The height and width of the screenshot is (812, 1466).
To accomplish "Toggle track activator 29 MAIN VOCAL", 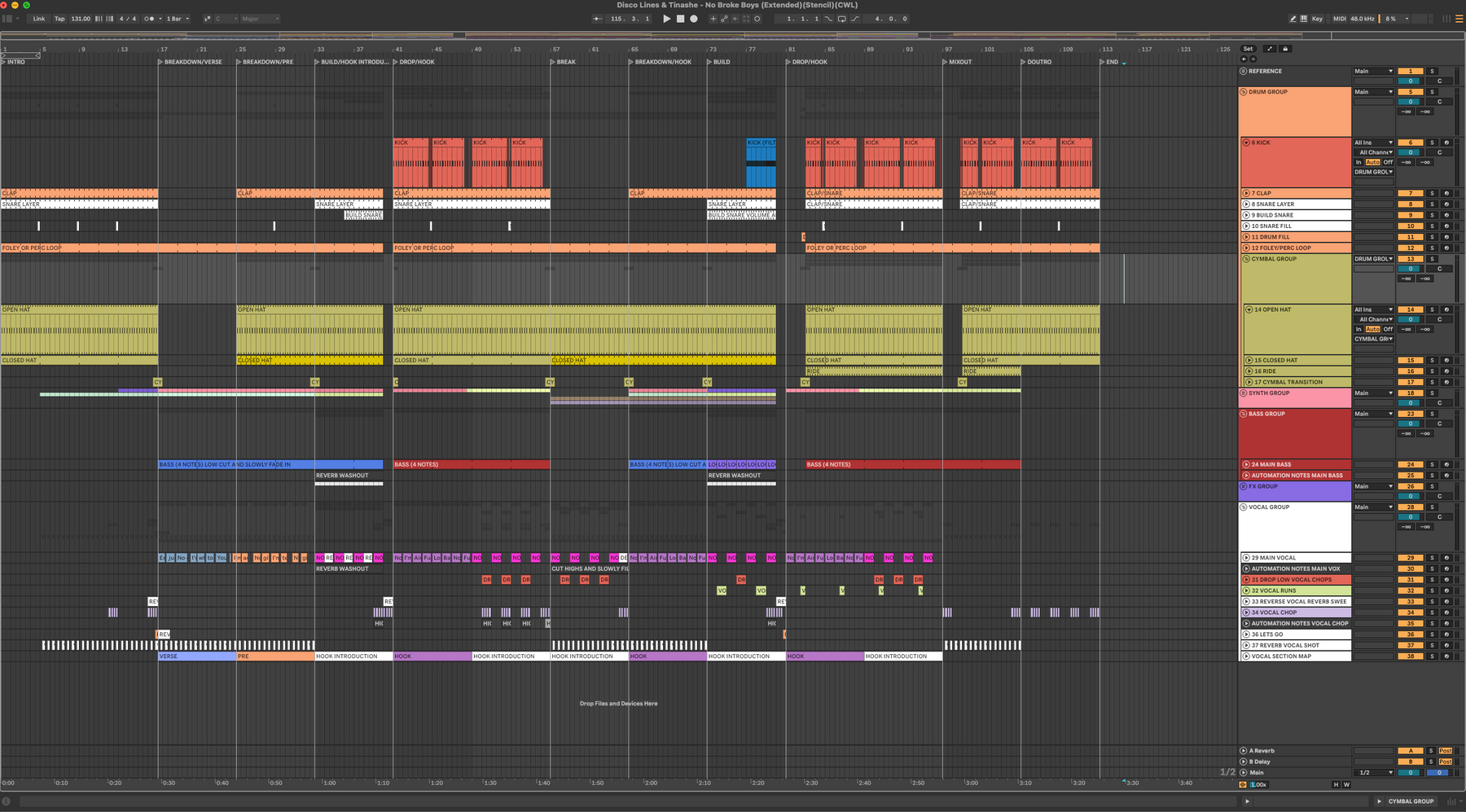I will click(1411, 558).
